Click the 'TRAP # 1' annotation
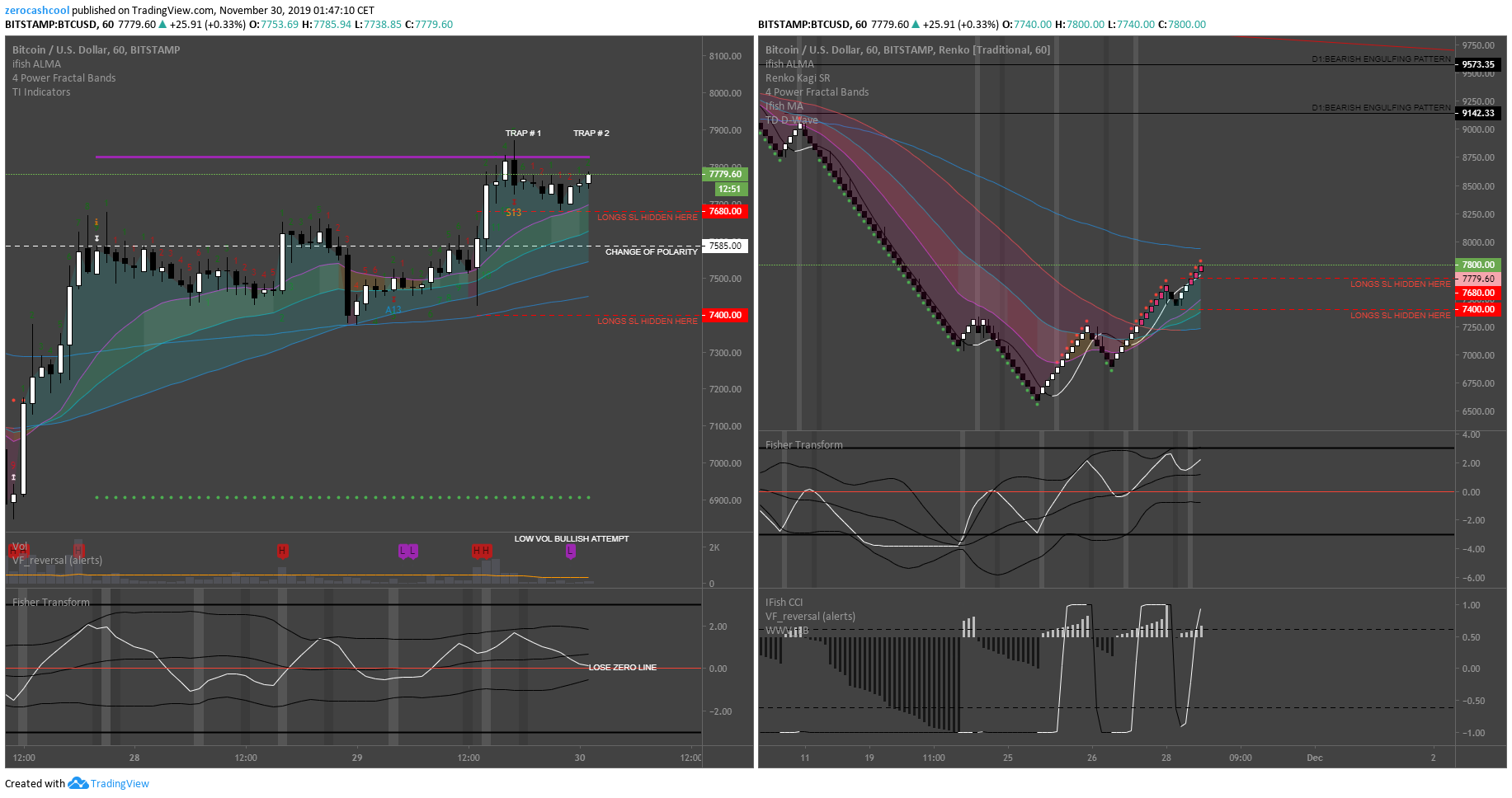The height and width of the screenshot is (798, 1512). pos(523,133)
